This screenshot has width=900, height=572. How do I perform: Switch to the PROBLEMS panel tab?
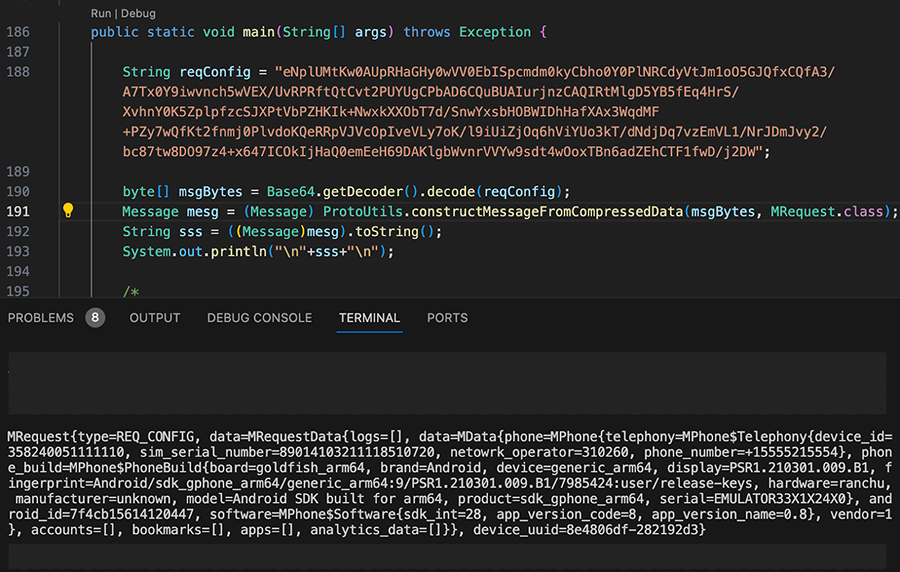41,318
